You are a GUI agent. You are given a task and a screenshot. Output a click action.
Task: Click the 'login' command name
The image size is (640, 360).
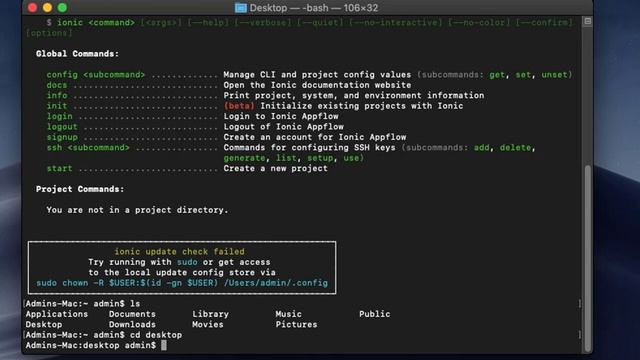(60, 116)
